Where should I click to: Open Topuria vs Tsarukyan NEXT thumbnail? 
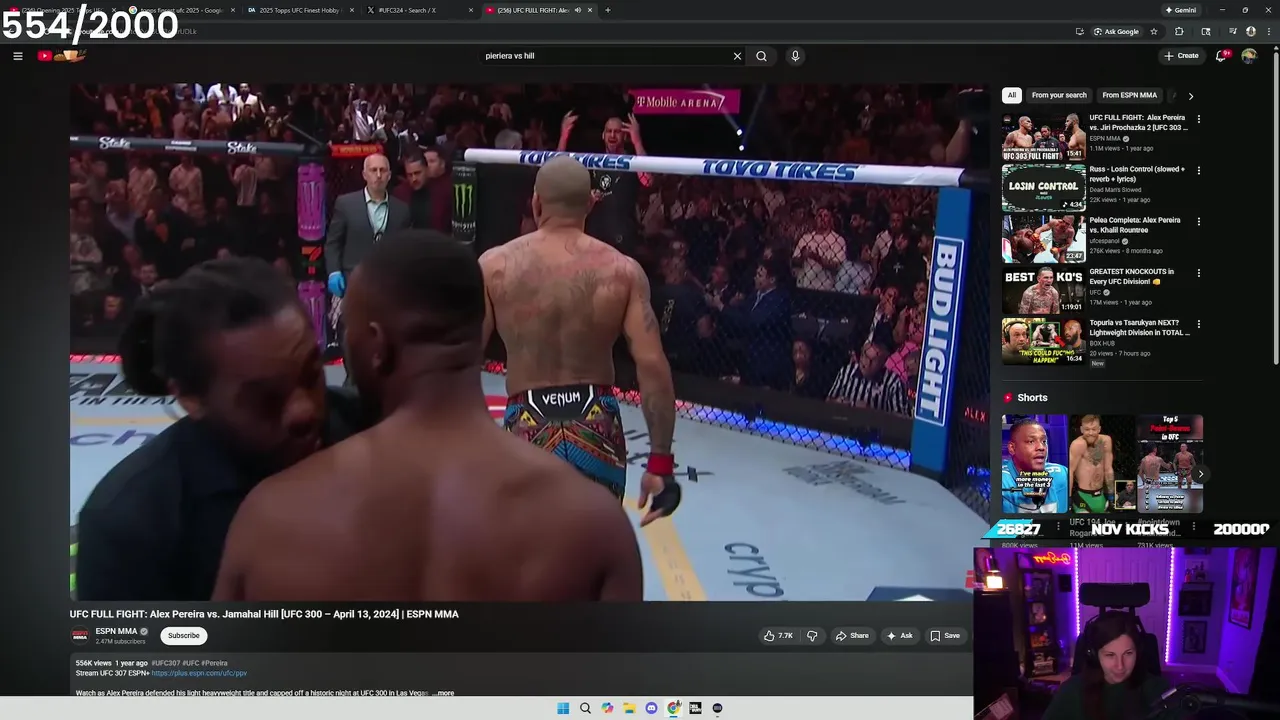click(1043, 342)
